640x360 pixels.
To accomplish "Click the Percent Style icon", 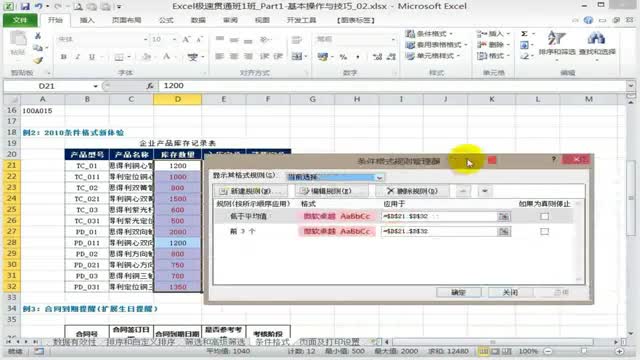I will pos(343,57).
